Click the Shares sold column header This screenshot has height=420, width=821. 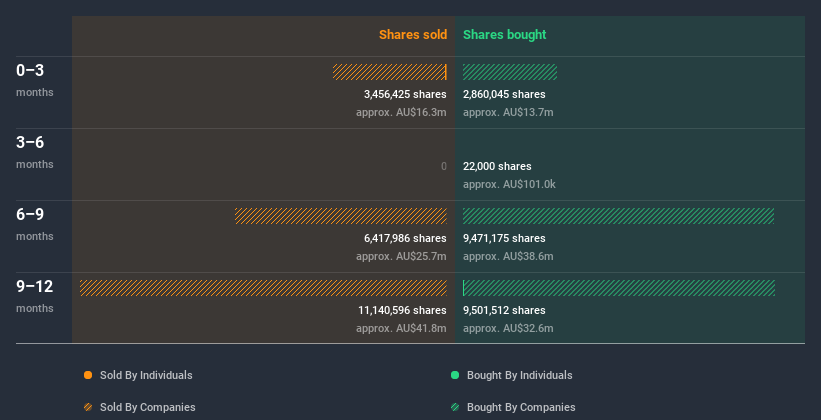413,35
